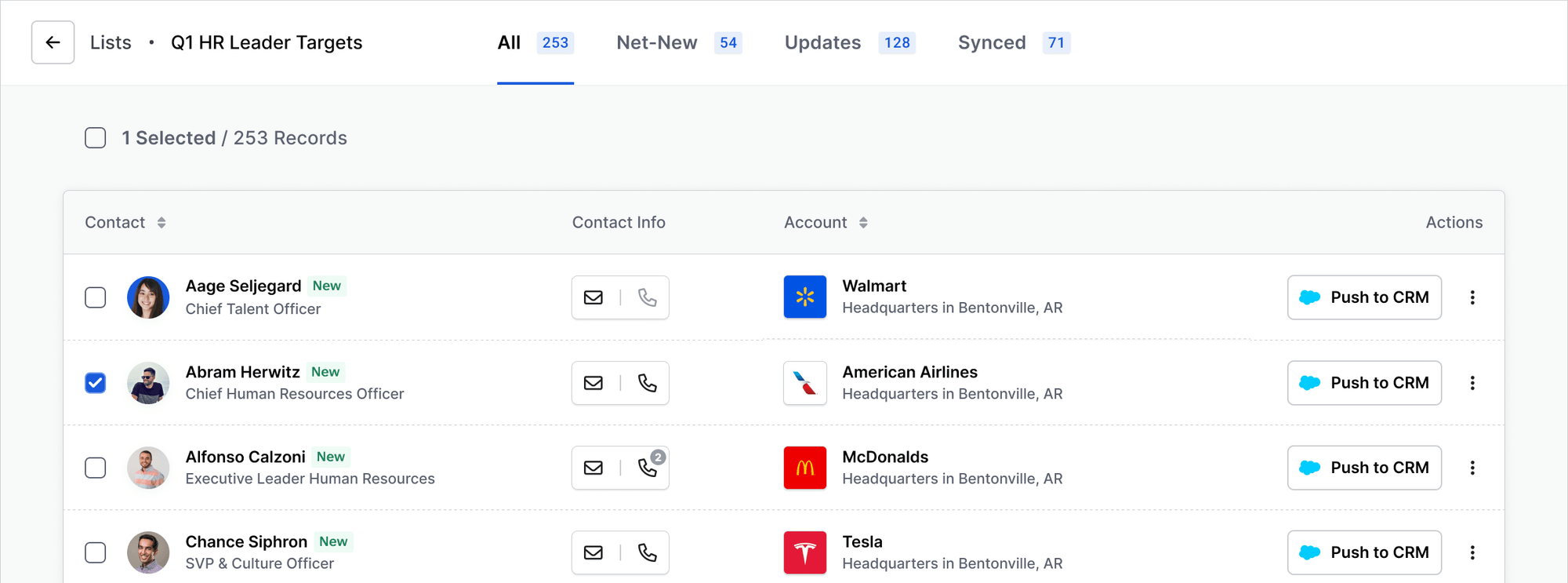This screenshot has width=1568, height=583.
Task: Sort by the Account column arrows
Action: (863, 223)
